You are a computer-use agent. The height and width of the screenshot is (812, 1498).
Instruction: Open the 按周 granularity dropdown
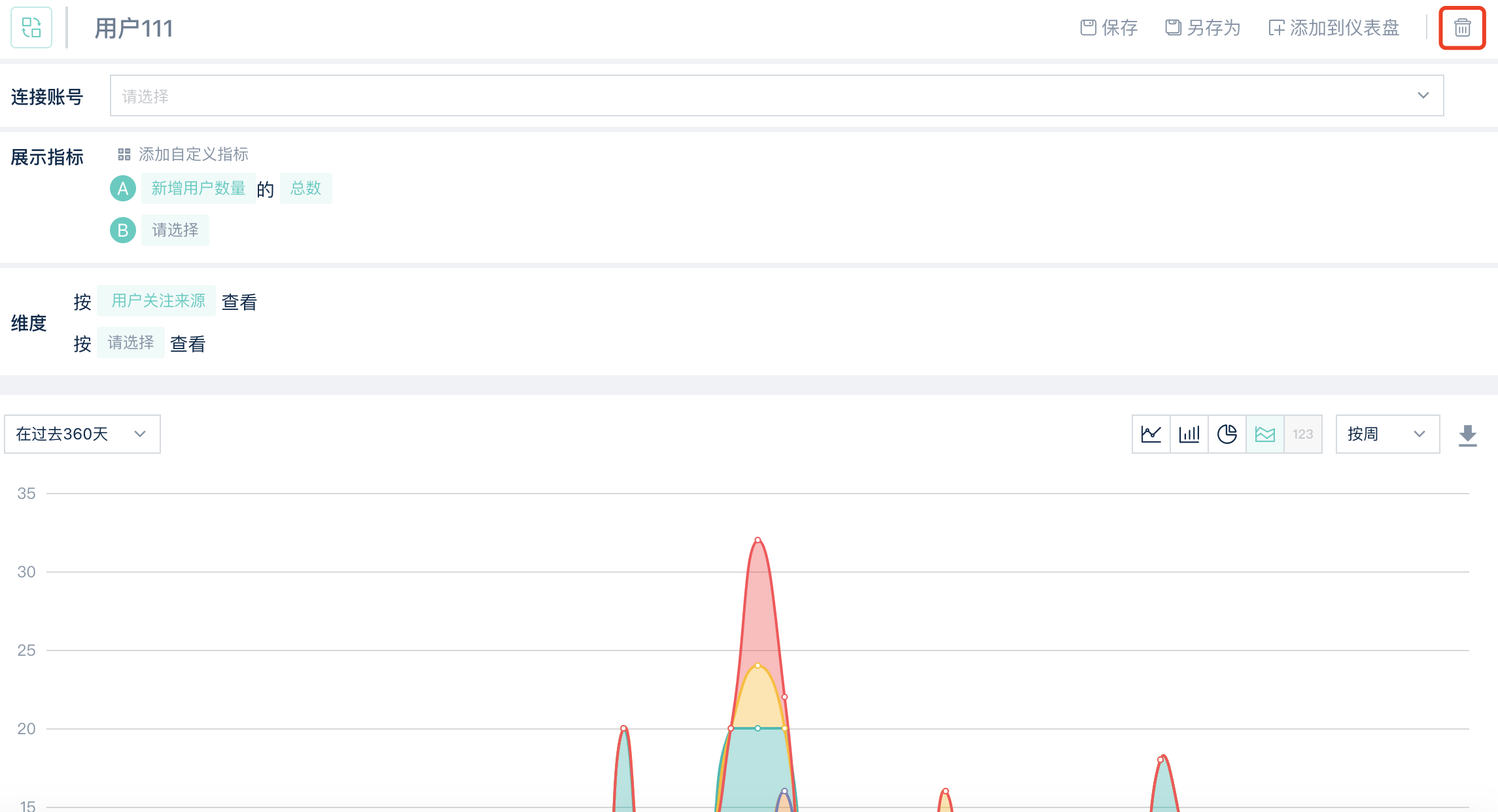point(1387,434)
